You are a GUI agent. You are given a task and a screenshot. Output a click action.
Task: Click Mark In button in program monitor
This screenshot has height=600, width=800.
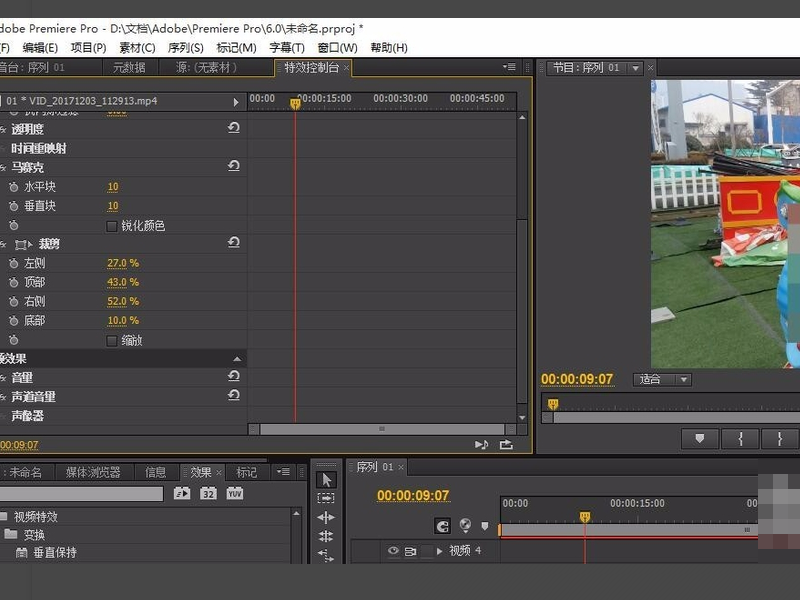pos(740,439)
